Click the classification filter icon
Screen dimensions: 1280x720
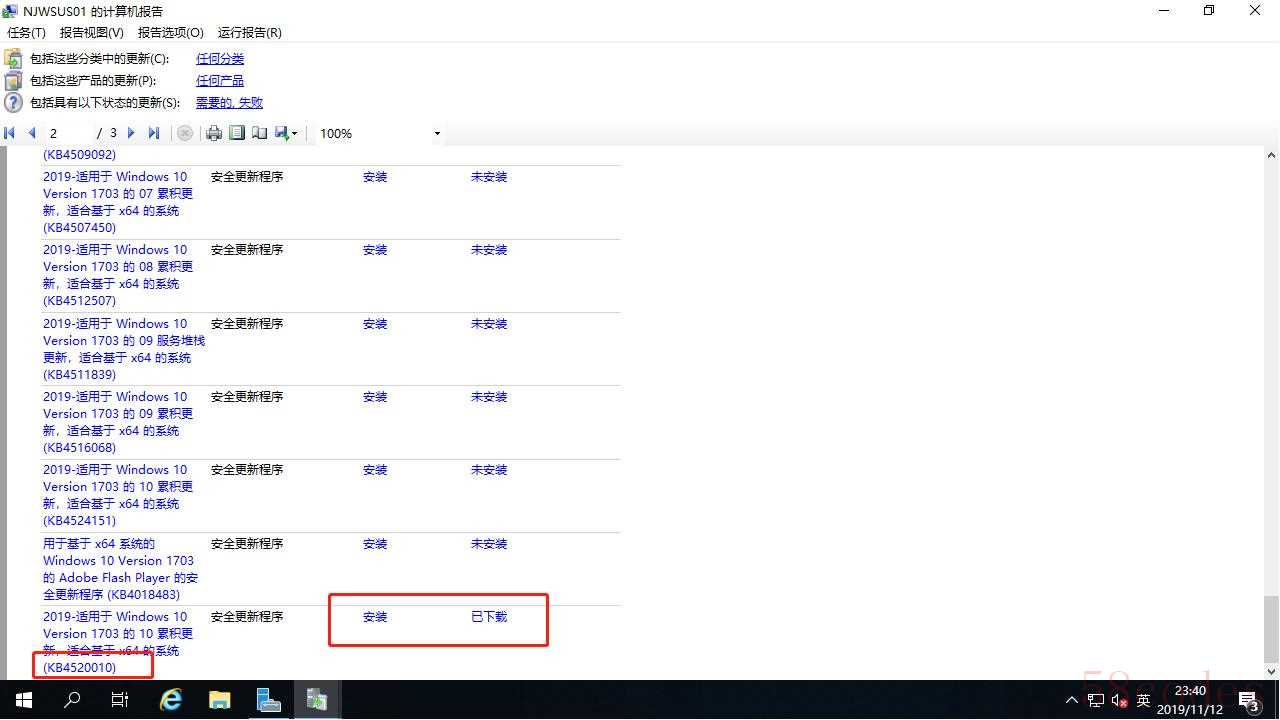tap(13, 59)
